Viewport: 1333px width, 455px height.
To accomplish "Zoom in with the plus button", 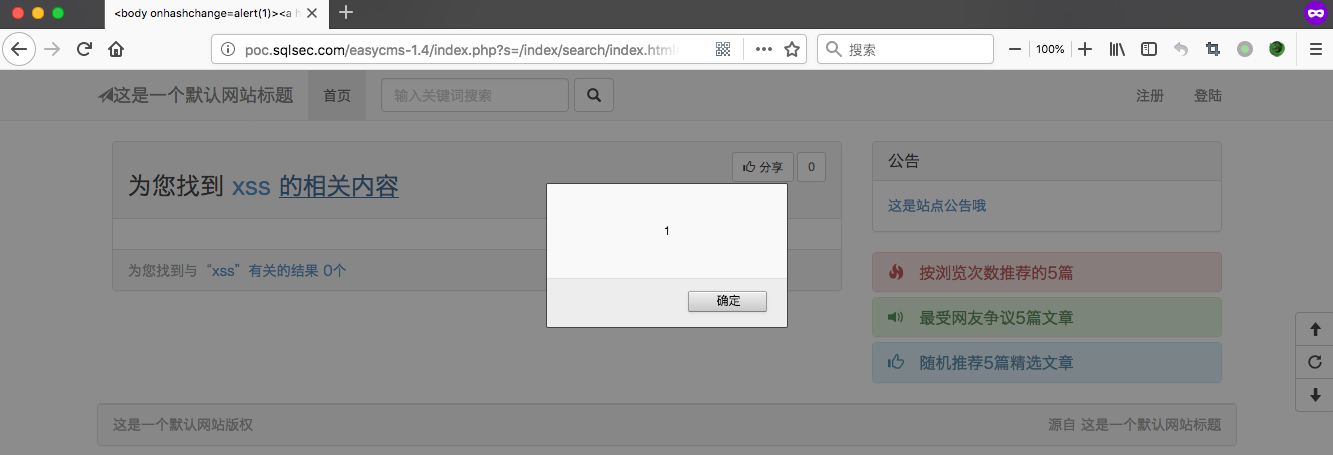I will pos(1085,49).
